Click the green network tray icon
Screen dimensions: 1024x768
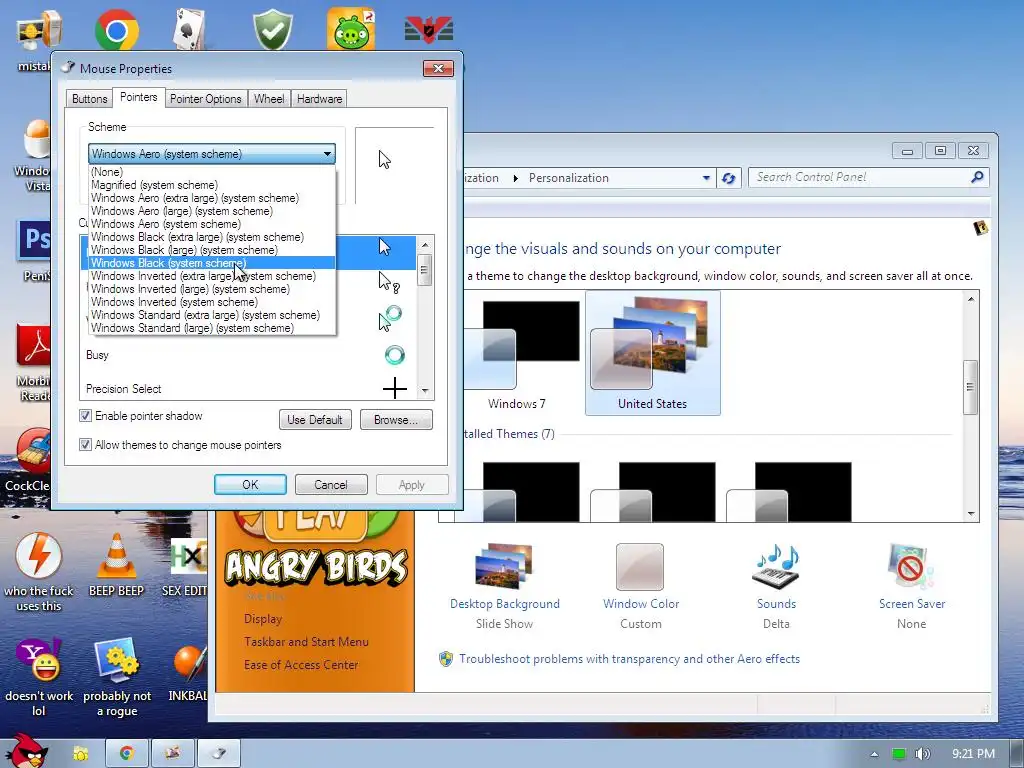pyautogui.click(x=899, y=754)
